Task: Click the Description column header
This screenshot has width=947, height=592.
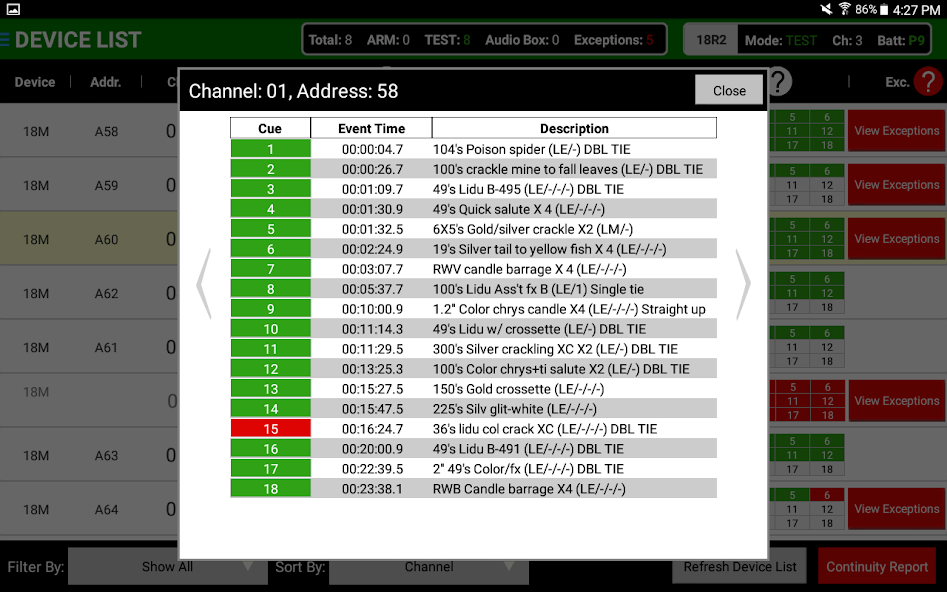Action: click(x=574, y=128)
